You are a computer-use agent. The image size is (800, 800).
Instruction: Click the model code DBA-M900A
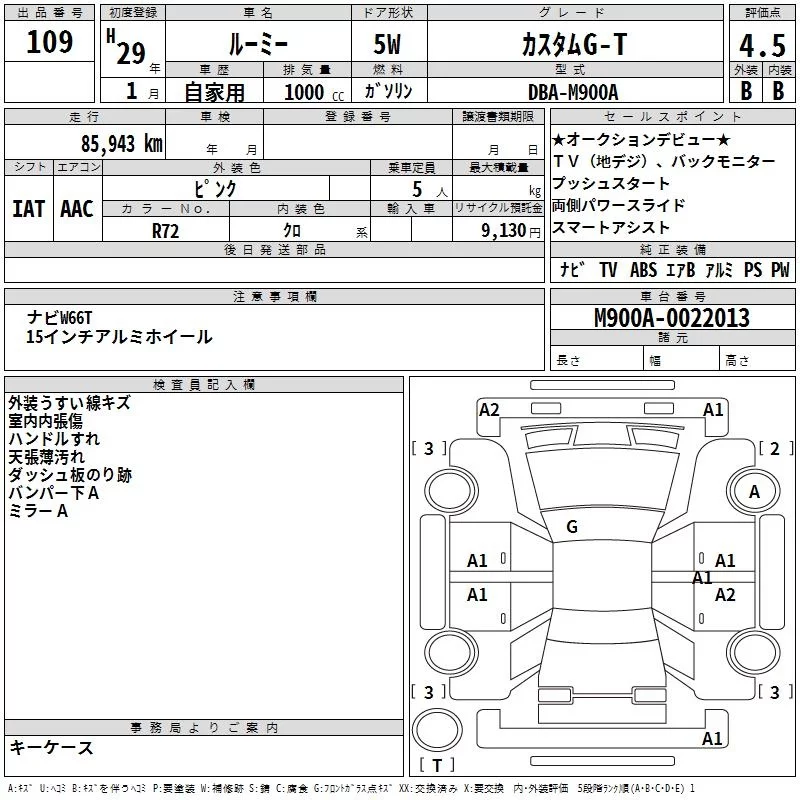pos(575,92)
